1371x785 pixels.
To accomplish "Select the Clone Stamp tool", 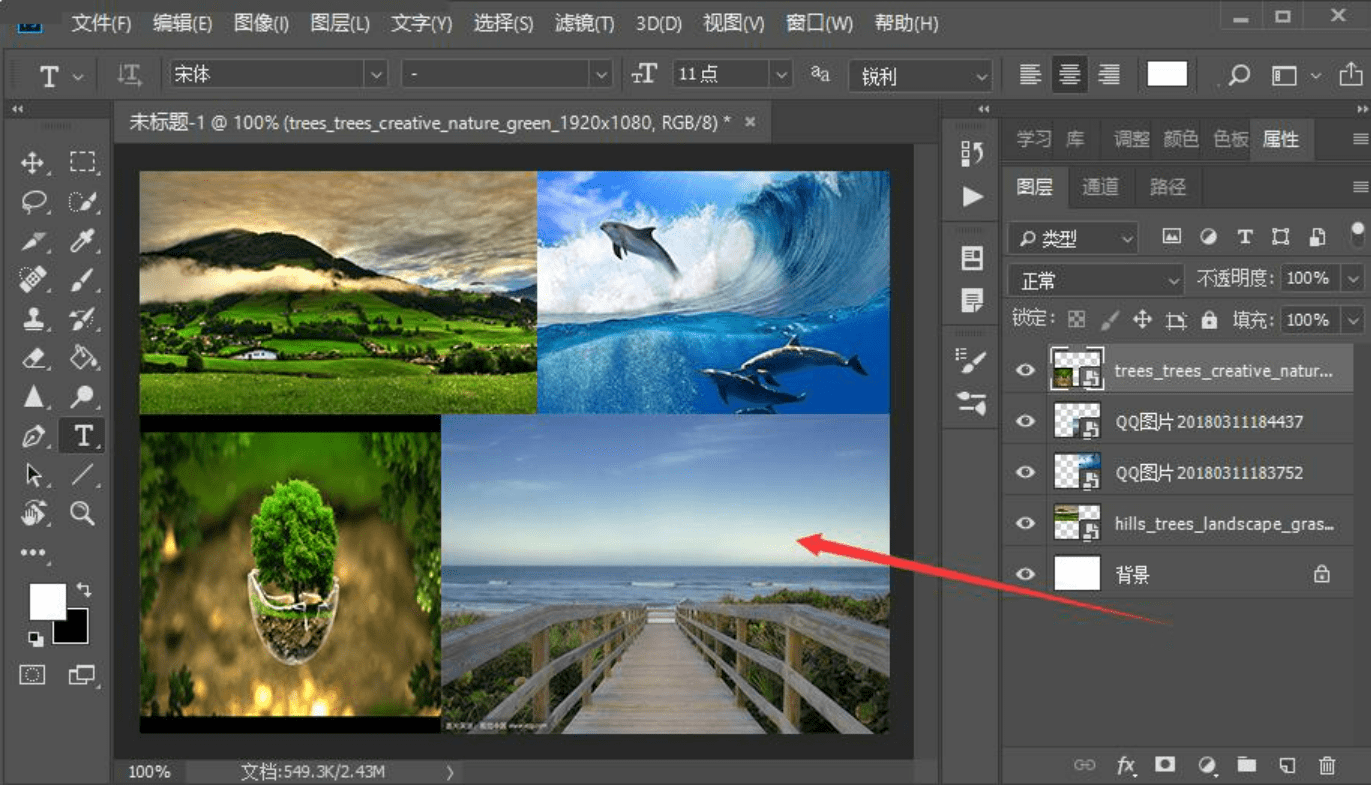I will click(x=33, y=320).
